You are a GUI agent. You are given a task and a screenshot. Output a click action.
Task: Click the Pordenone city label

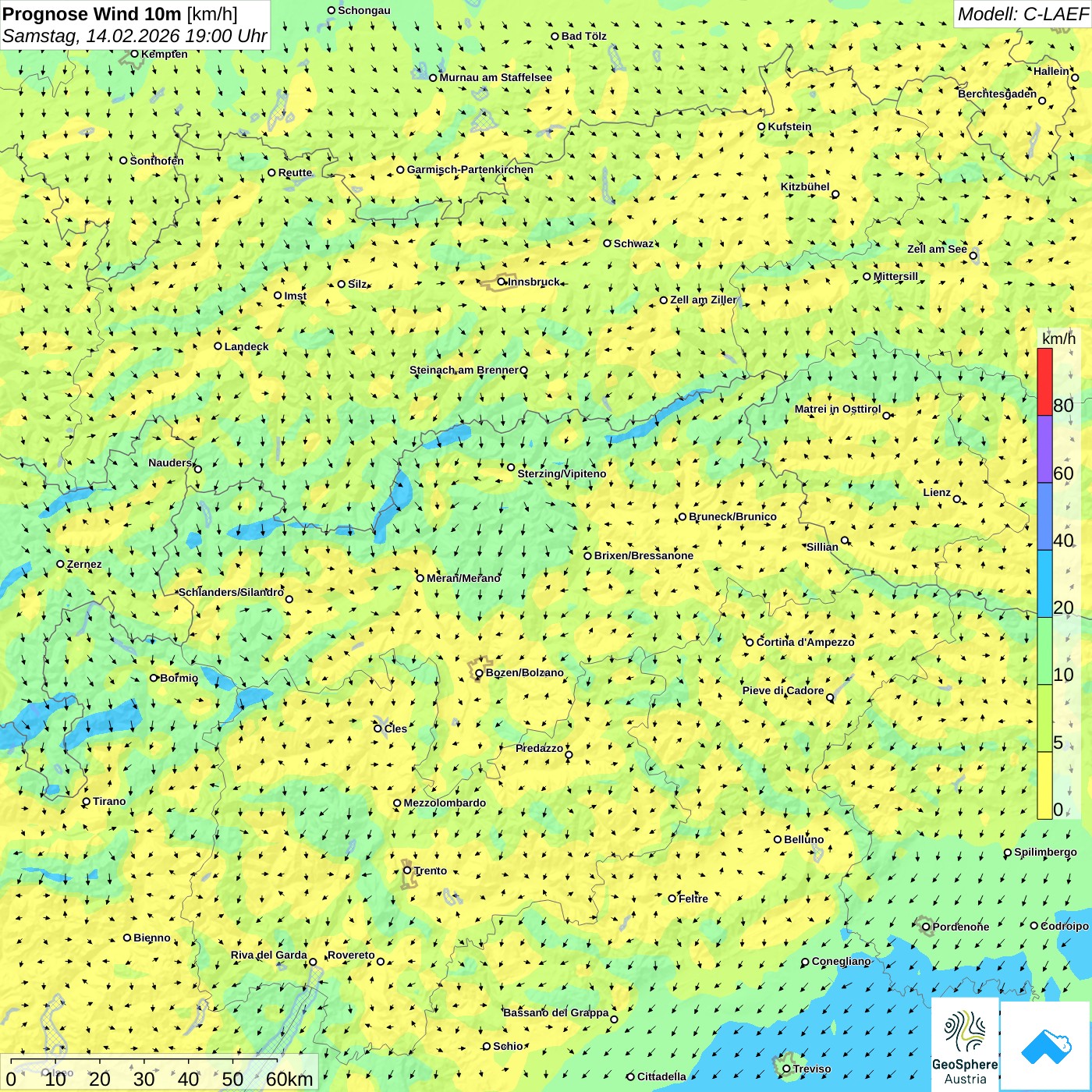coord(960,927)
